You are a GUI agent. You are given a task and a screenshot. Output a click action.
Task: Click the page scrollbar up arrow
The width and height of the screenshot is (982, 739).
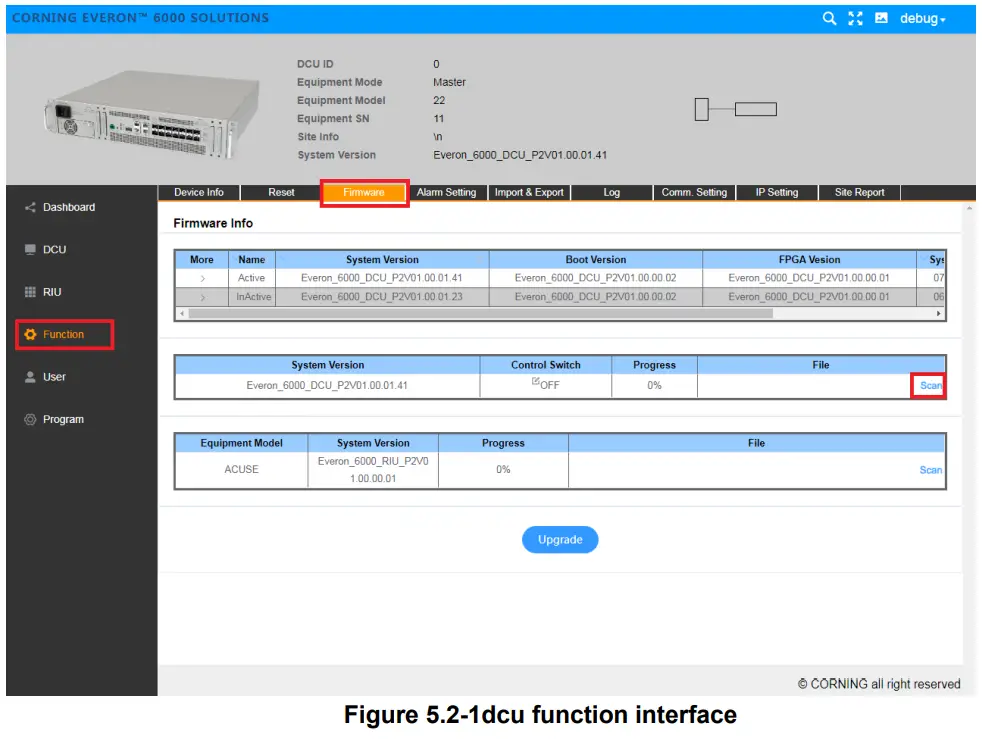coord(969,208)
